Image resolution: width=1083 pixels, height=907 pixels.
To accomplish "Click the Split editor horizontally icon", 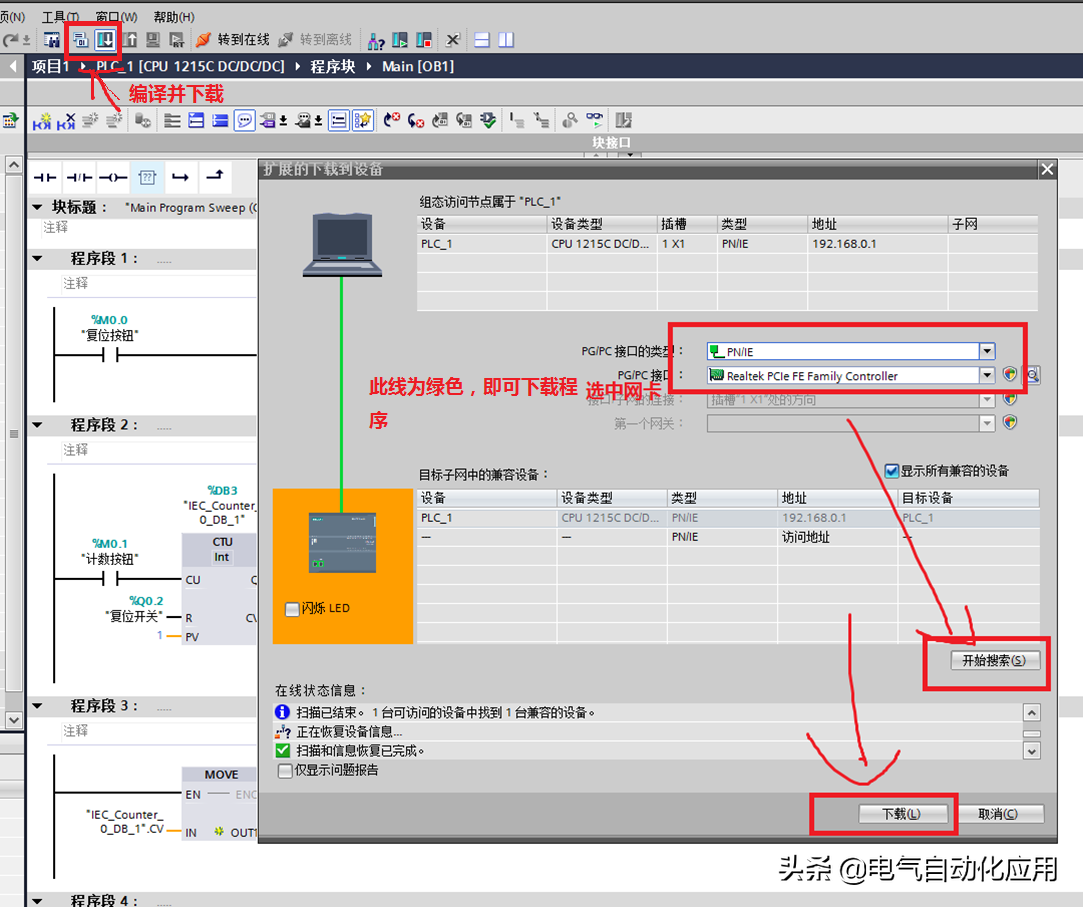I will click(x=482, y=40).
